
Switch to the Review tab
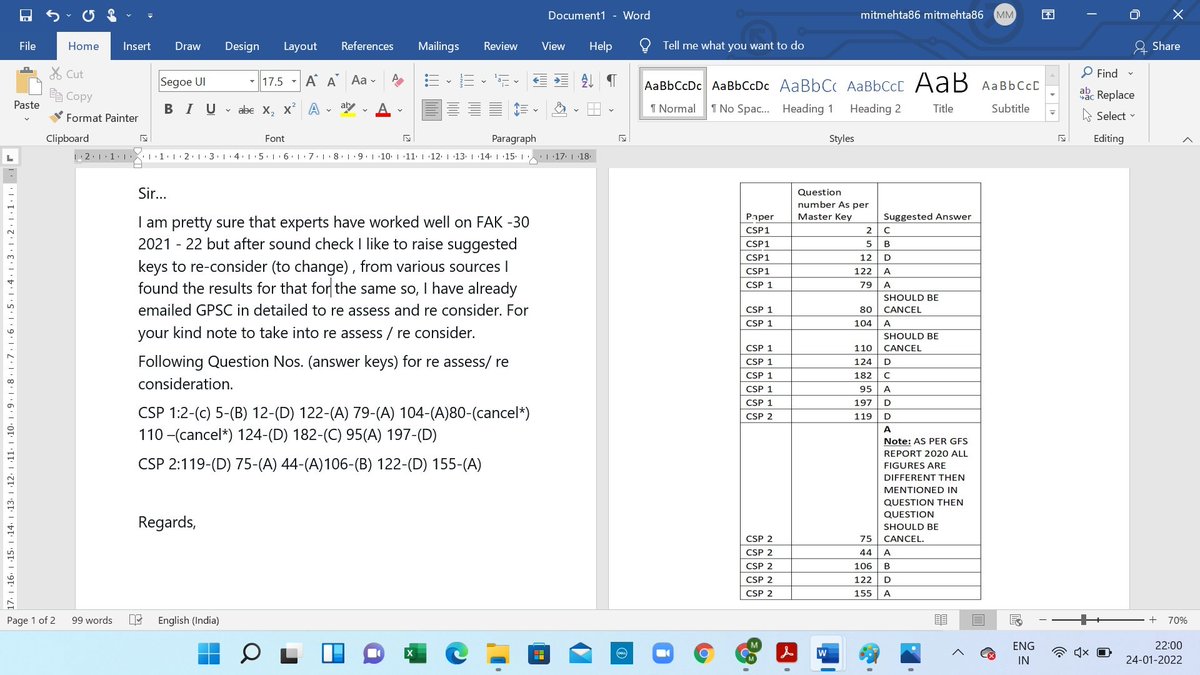pos(500,46)
